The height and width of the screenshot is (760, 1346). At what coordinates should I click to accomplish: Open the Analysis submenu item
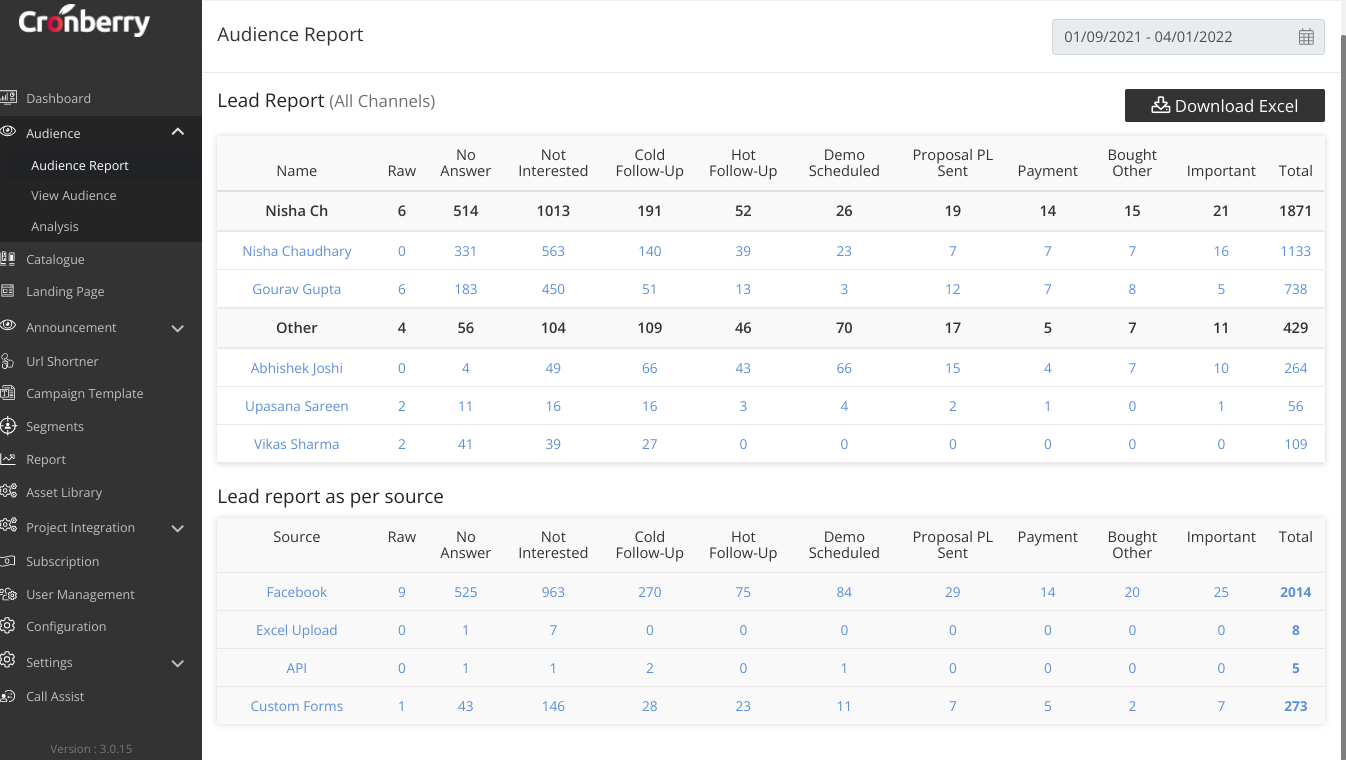pyautogui.click(x=55, y=226)
